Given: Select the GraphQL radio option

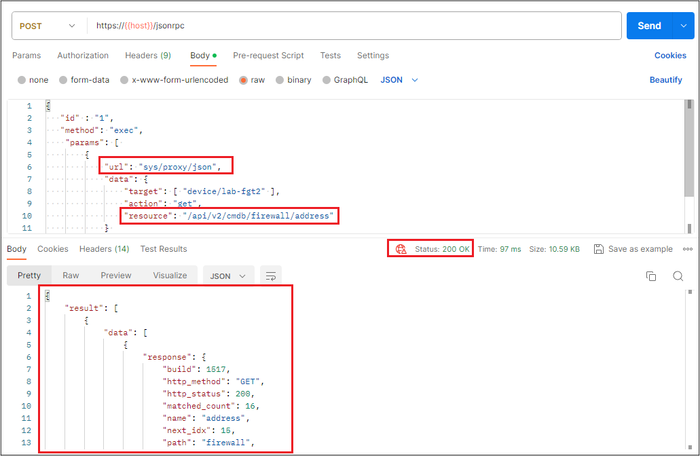Looking at the screenshot, I should (326, 80).
